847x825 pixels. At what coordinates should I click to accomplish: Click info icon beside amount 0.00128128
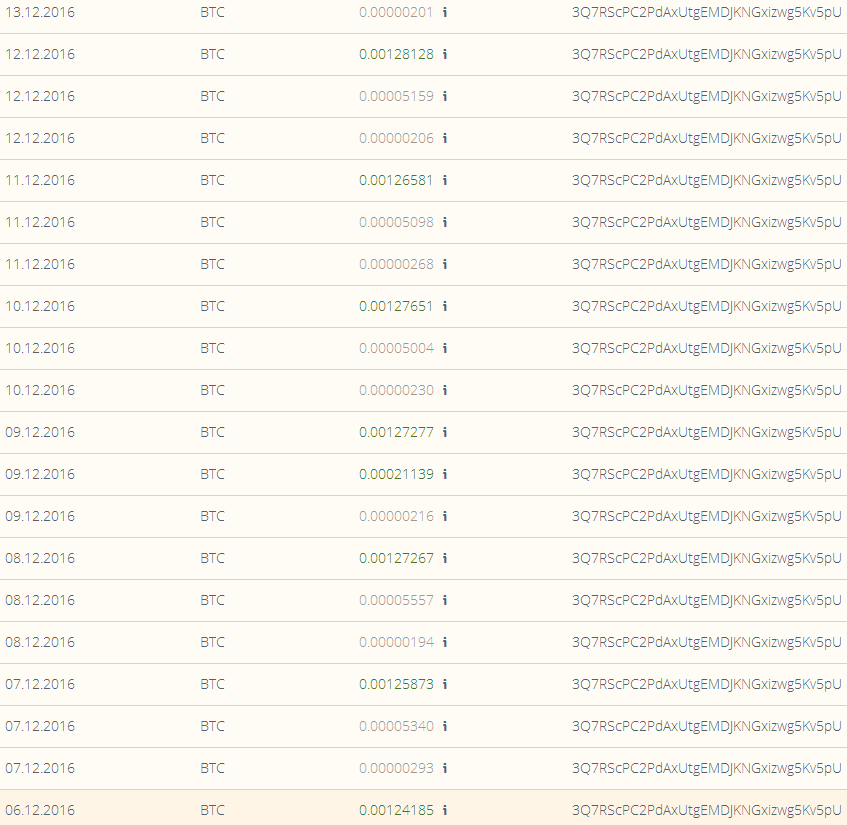[445, 54]
